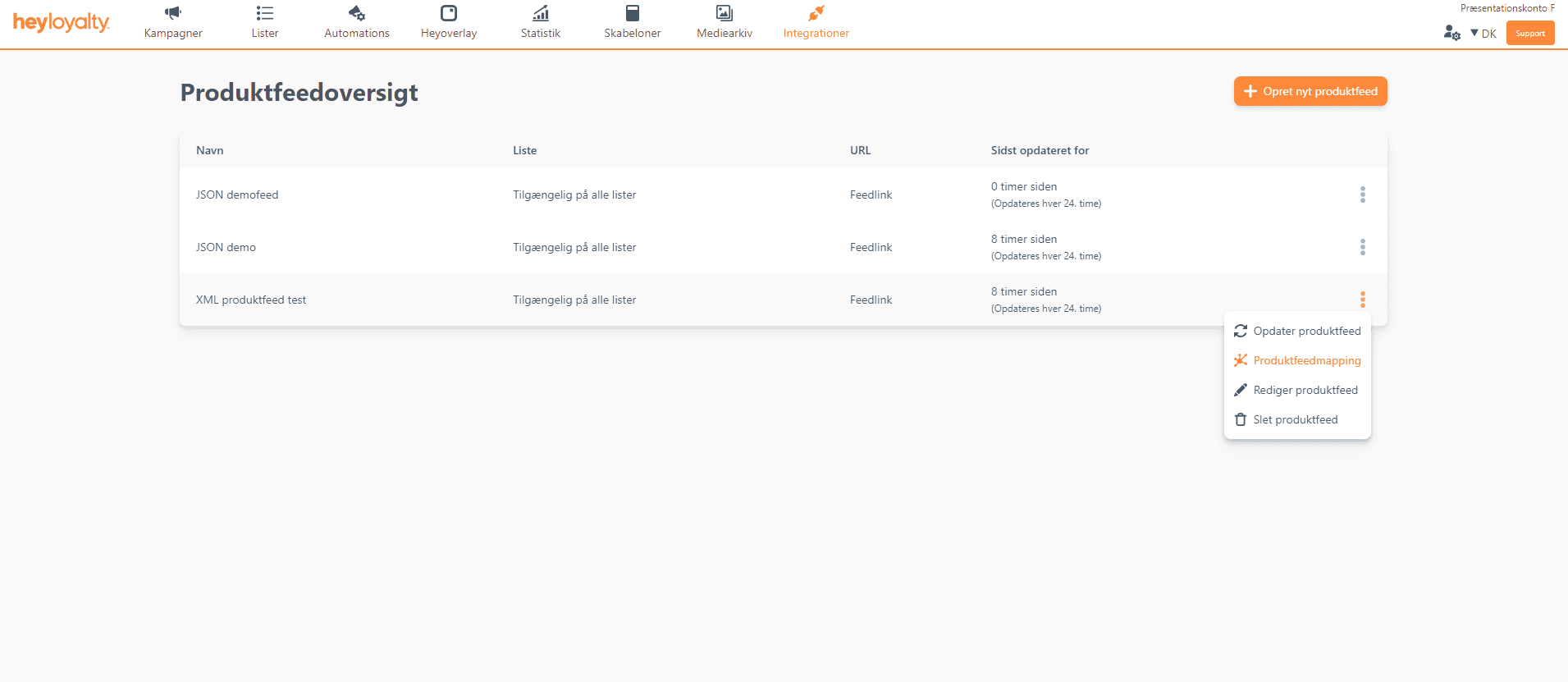Open Feedlink for JSON demofeed

pyautogui.click(x=871, y=195)
